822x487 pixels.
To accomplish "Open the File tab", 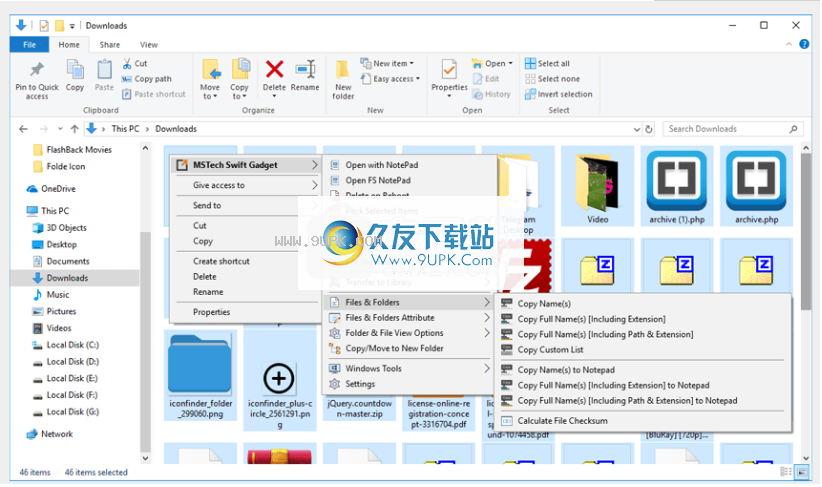I will 29,45.
